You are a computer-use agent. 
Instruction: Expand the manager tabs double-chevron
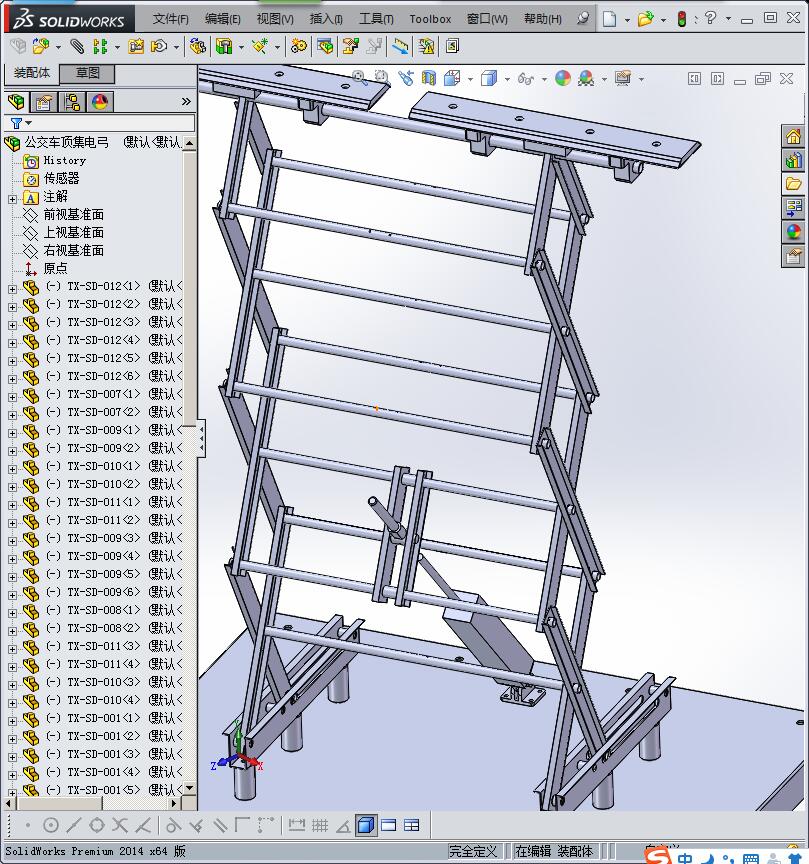186,101
